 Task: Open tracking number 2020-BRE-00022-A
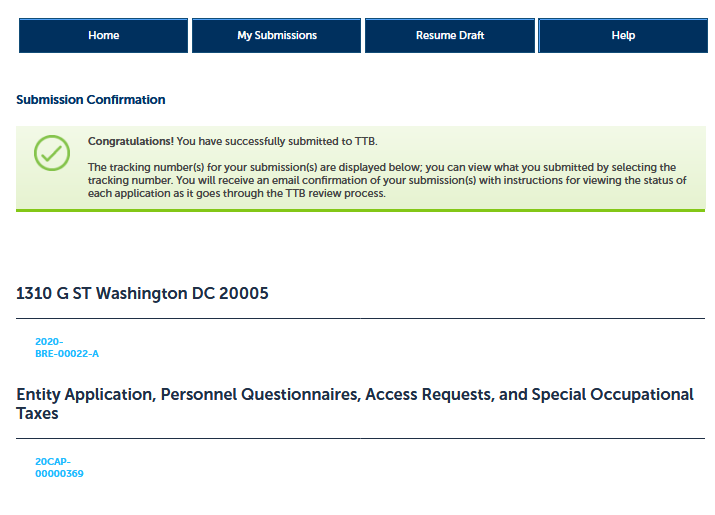66,348
